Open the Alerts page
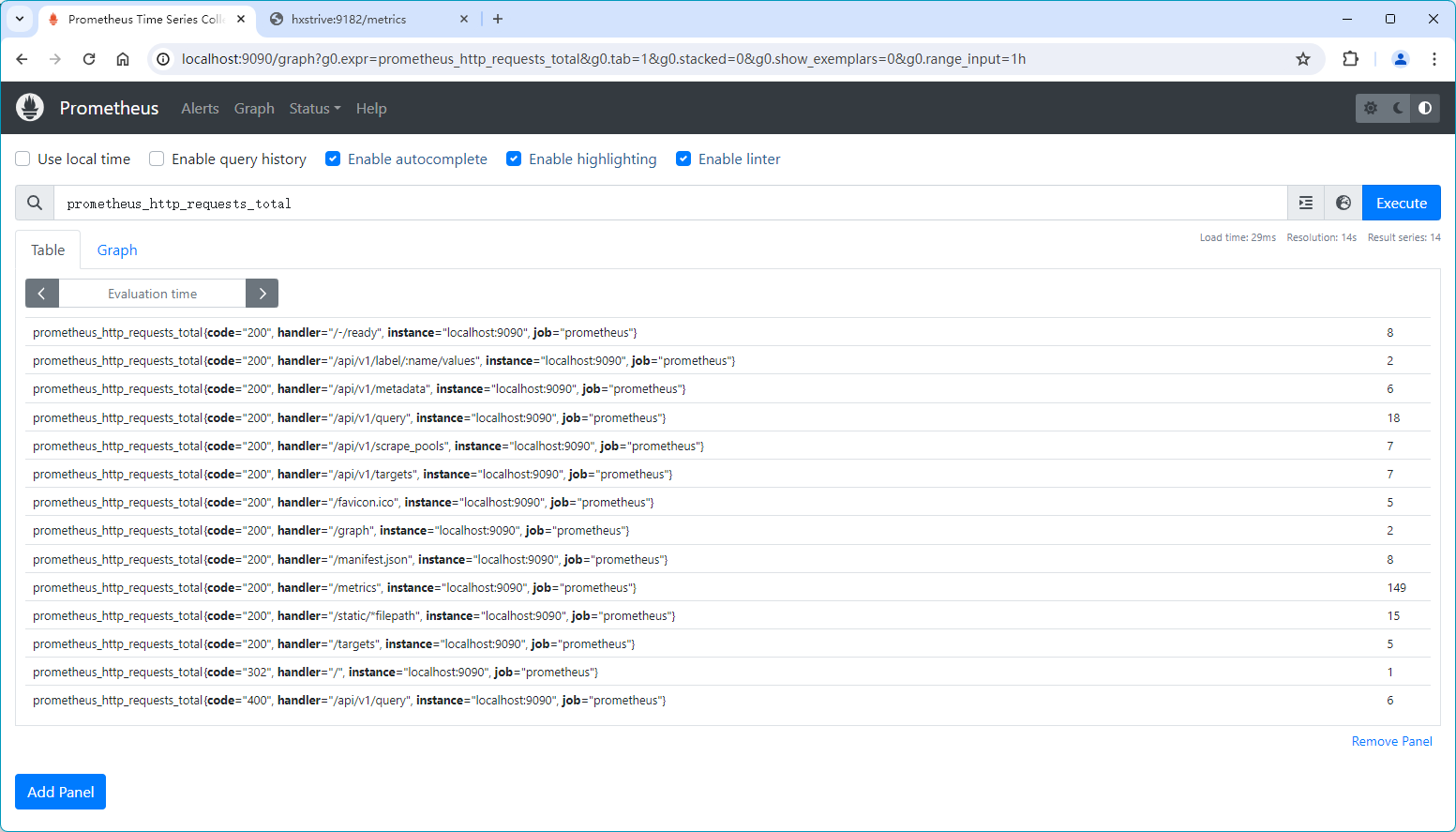Viewport: 1456px width, 832px height. click(x=200, y=109)
